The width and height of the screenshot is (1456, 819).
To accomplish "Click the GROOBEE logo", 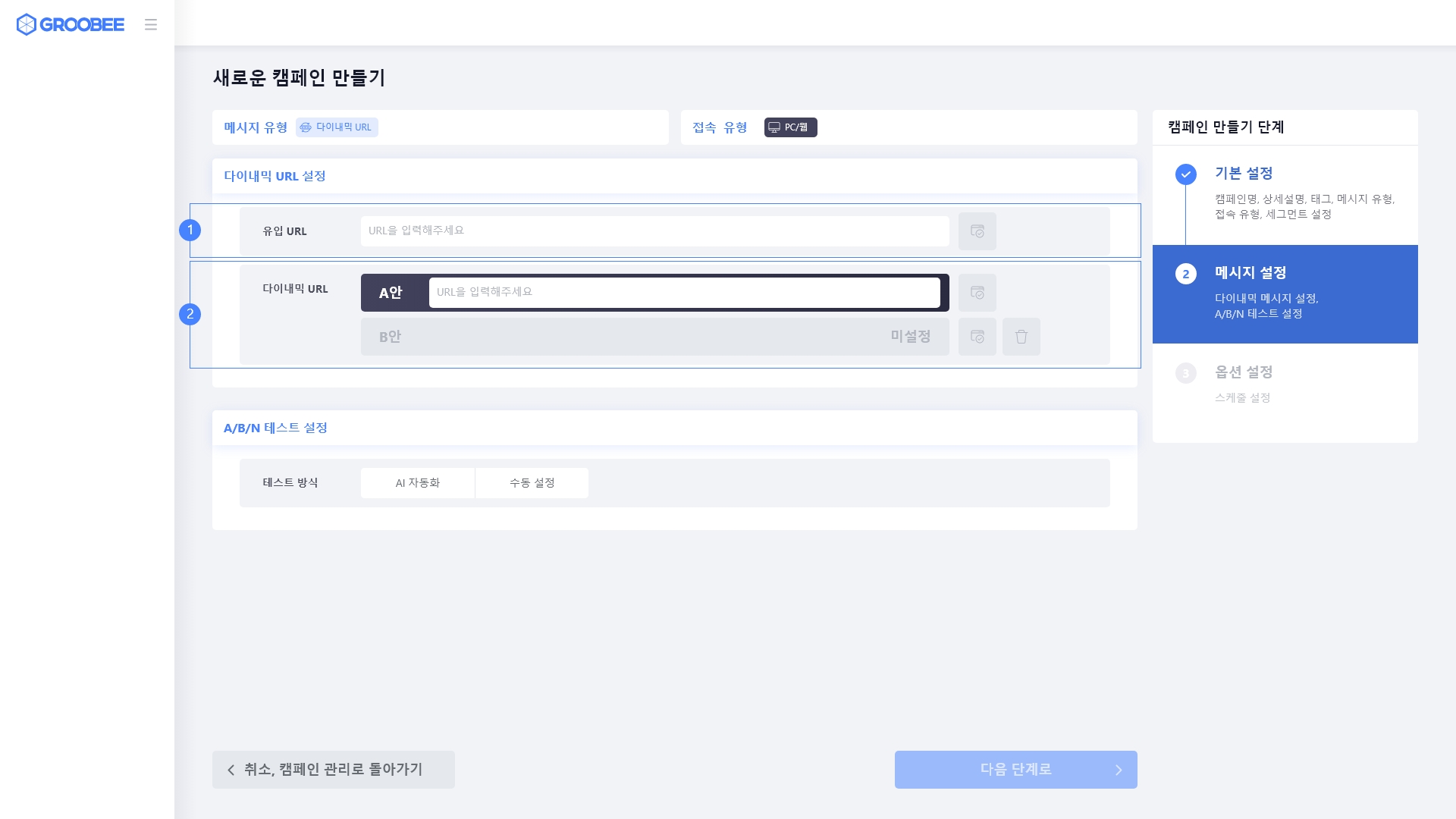I will (x=71, y=24).
